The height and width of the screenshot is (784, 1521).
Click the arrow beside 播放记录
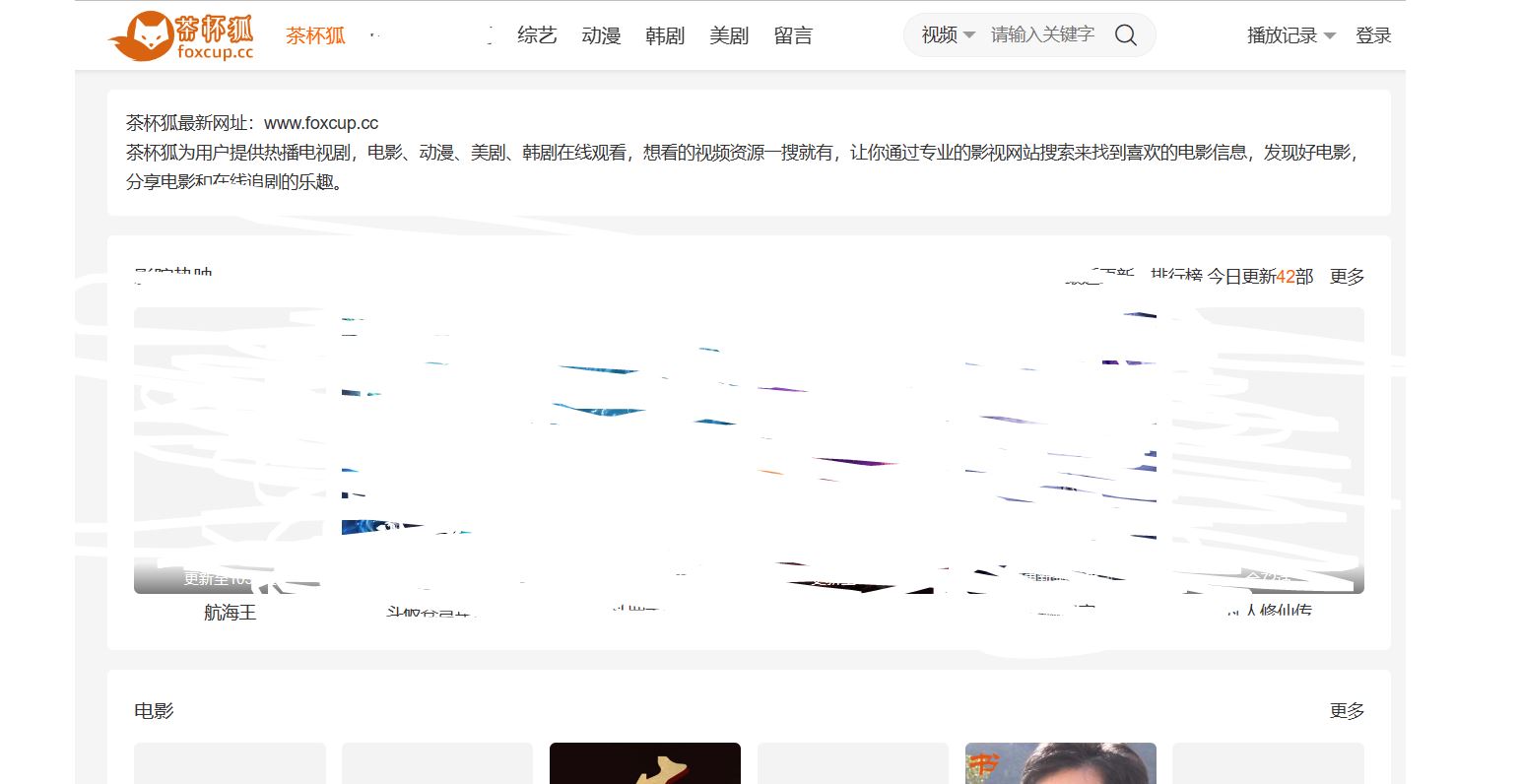1330,36
